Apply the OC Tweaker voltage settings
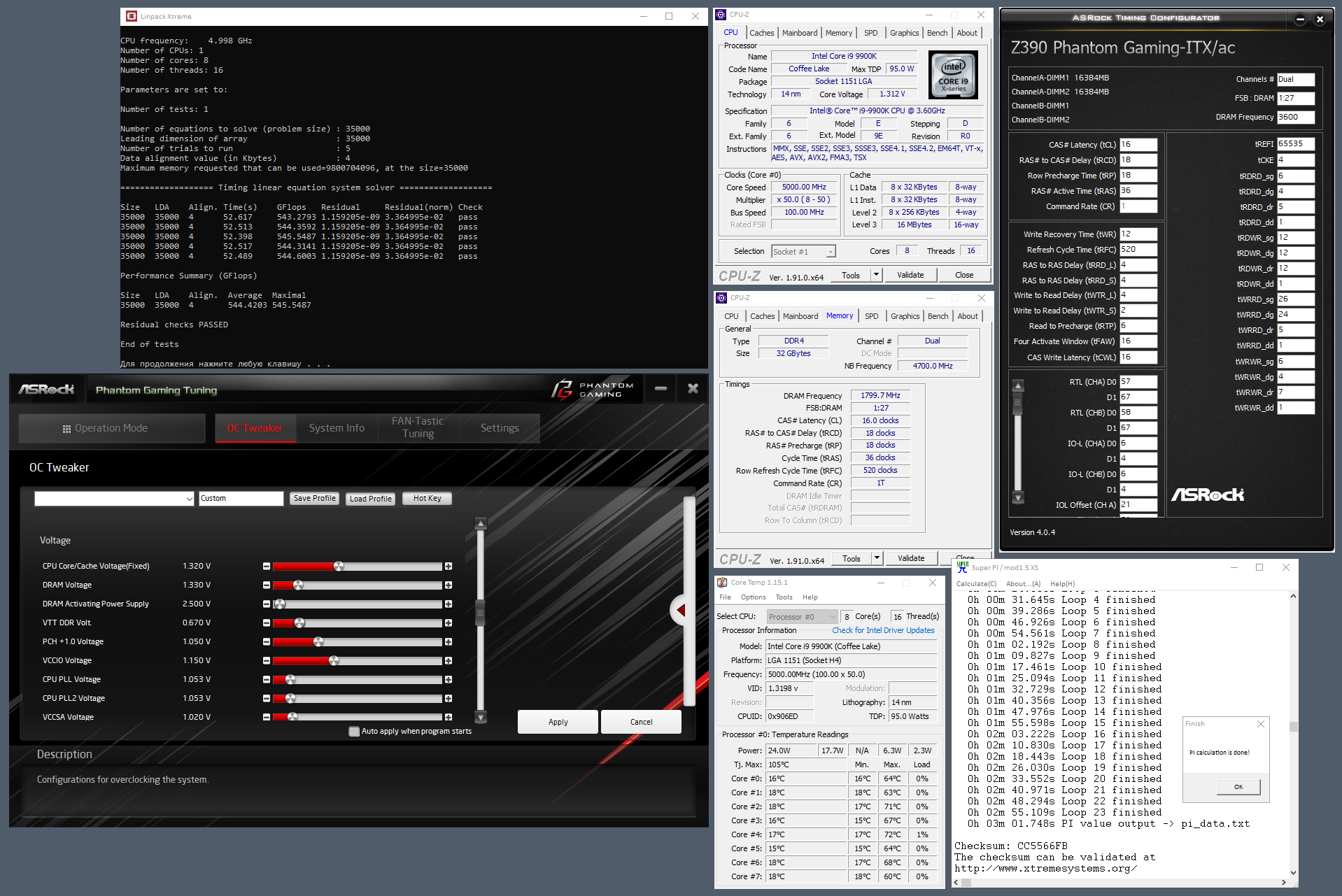The image size is (1342, 896). point(558,722)
